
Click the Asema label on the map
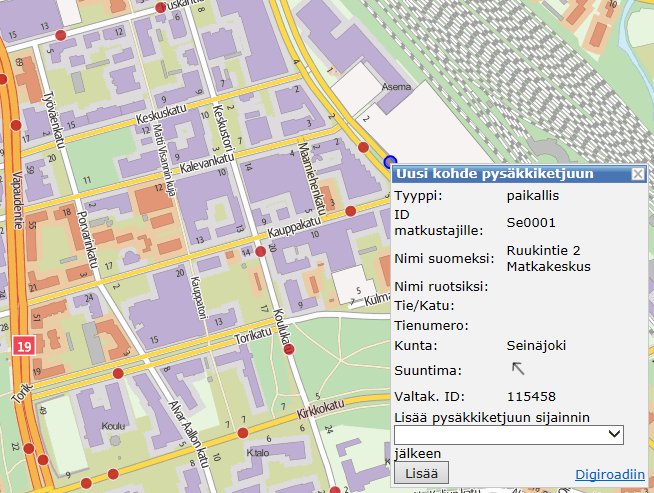tap(396, 87)
